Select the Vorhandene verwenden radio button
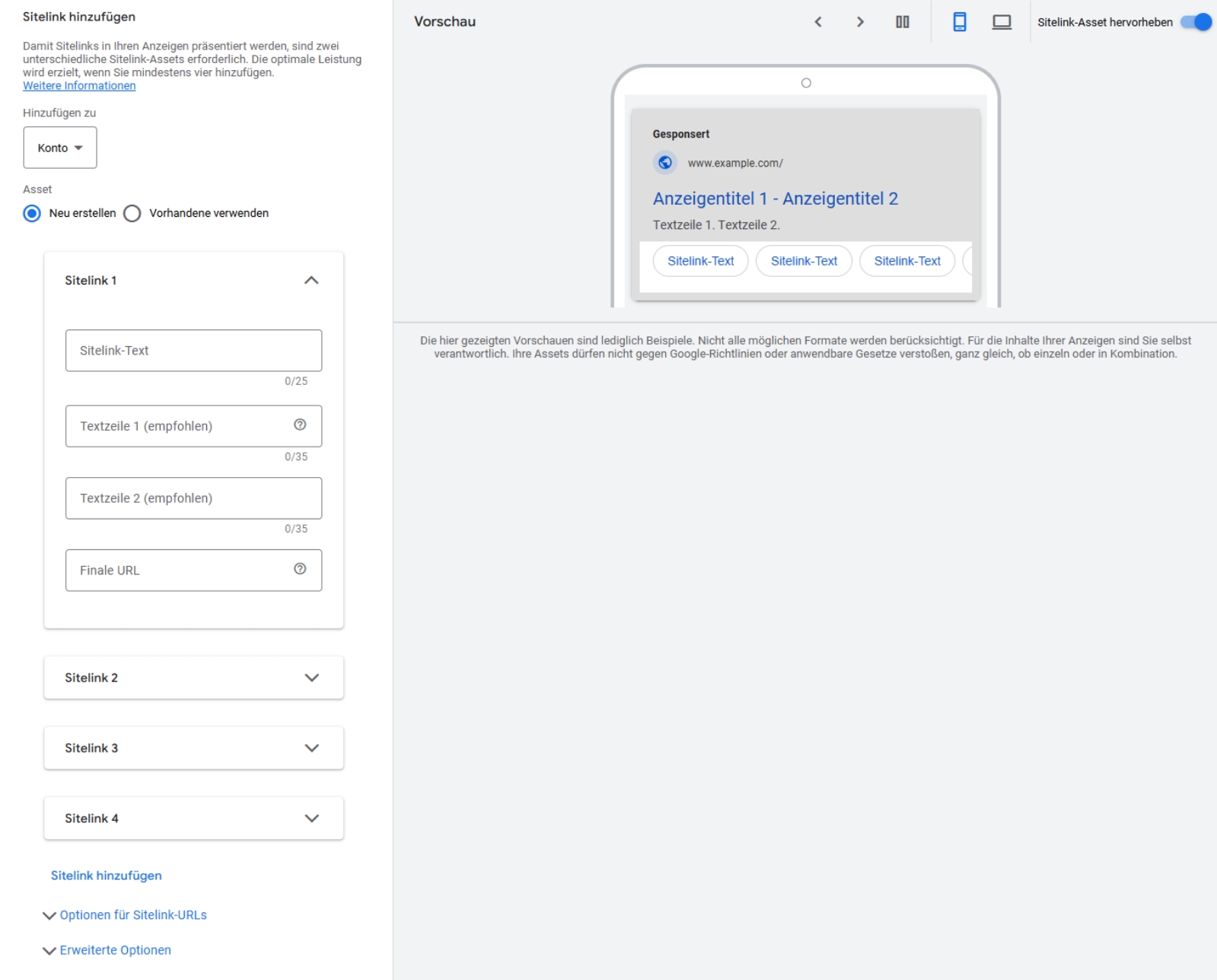Image resolution: width=1217 pixels, height=980 pixels. click(x=132, y=213)
